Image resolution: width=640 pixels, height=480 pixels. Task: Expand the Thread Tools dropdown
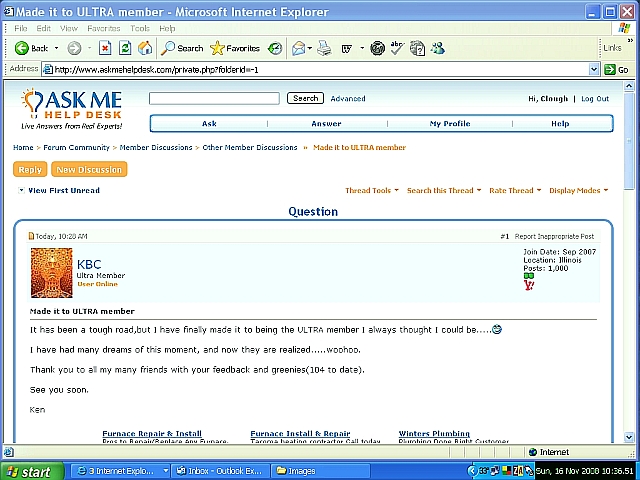[371, 190]
